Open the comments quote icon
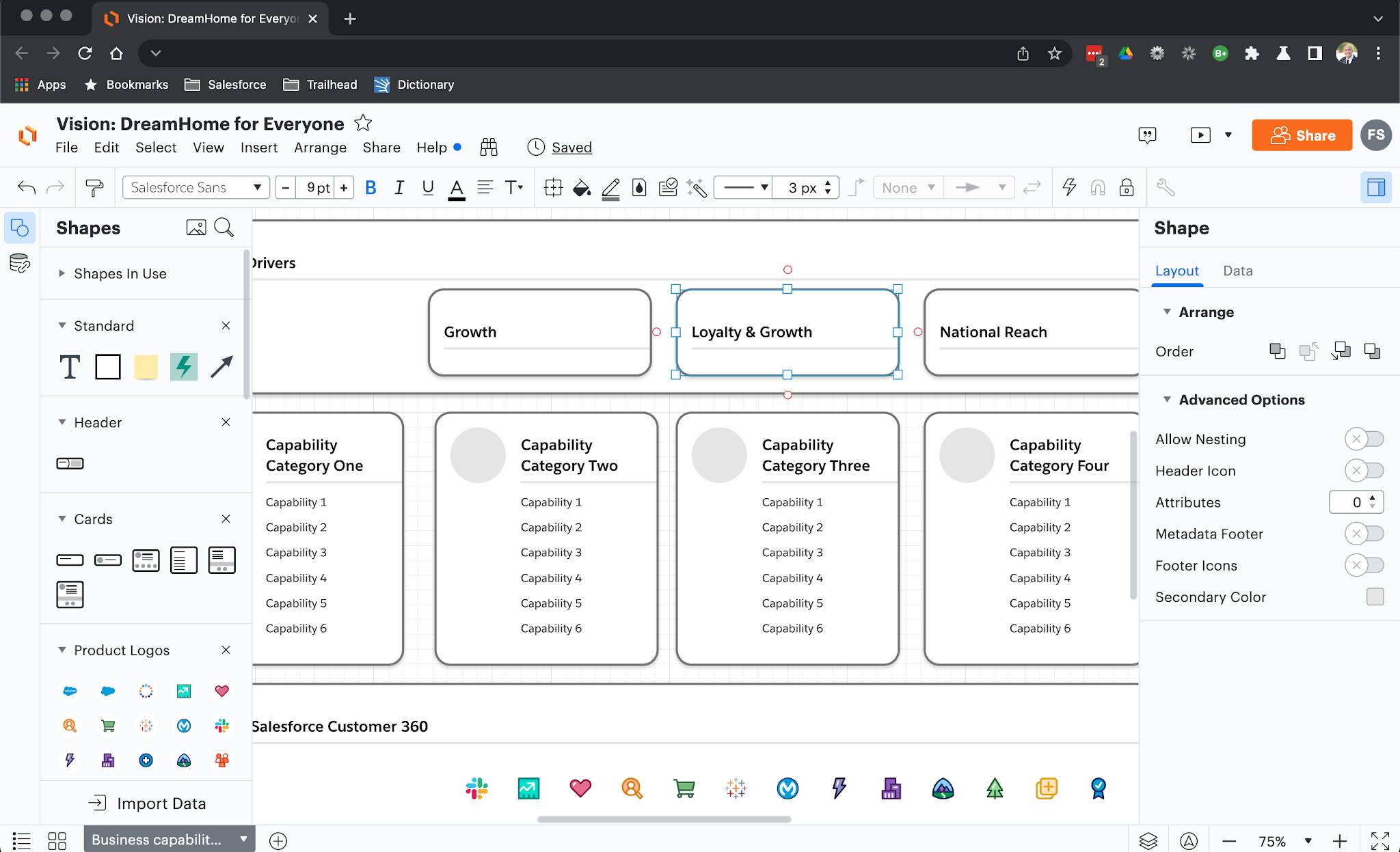Image resolution: width=1400 pixels, height=852 pixels. click(1147, 135)
